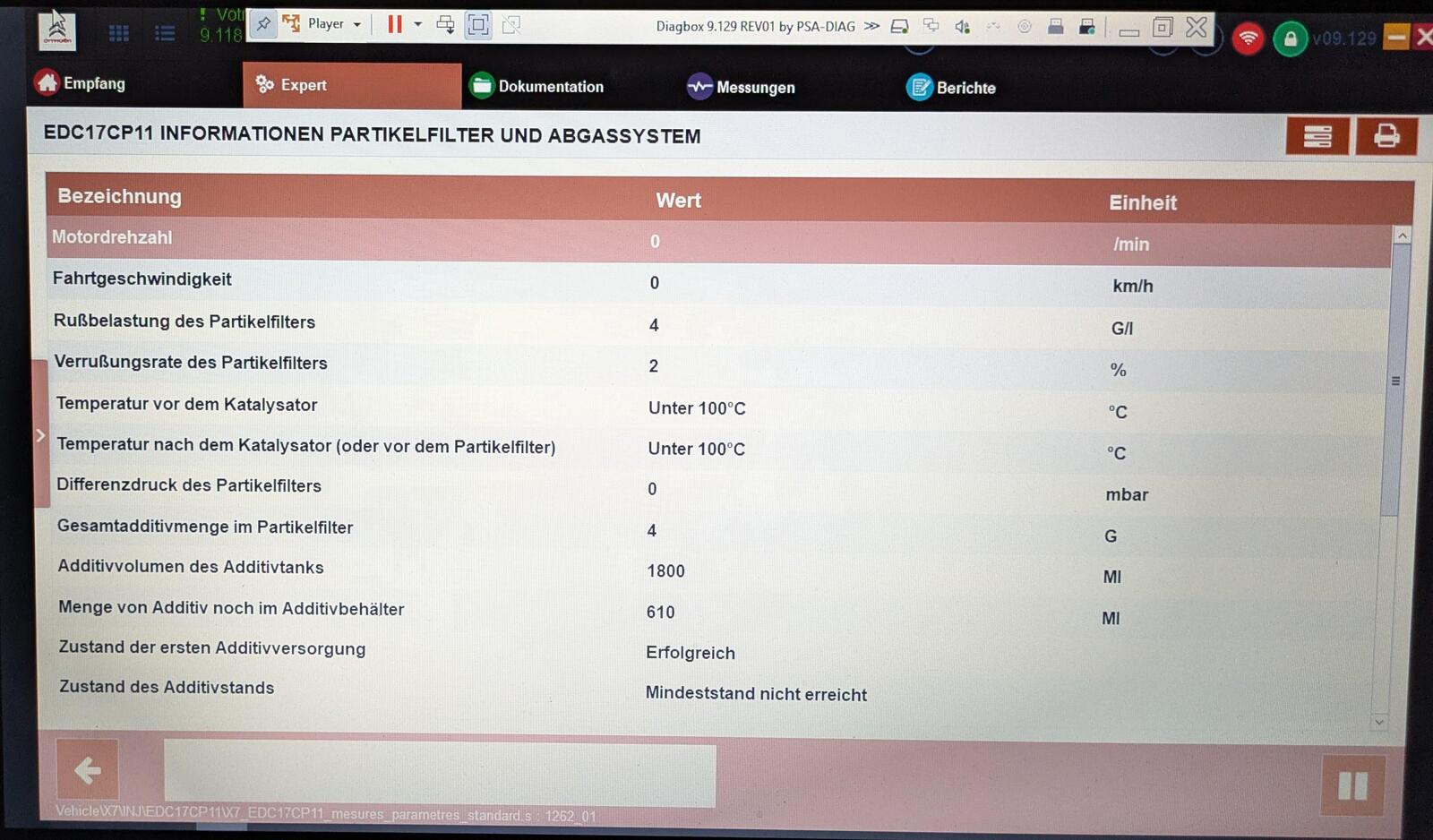Click the green padlock icon
Image resolution: width=1433 pixels, height=840 pixels.
1290,39
